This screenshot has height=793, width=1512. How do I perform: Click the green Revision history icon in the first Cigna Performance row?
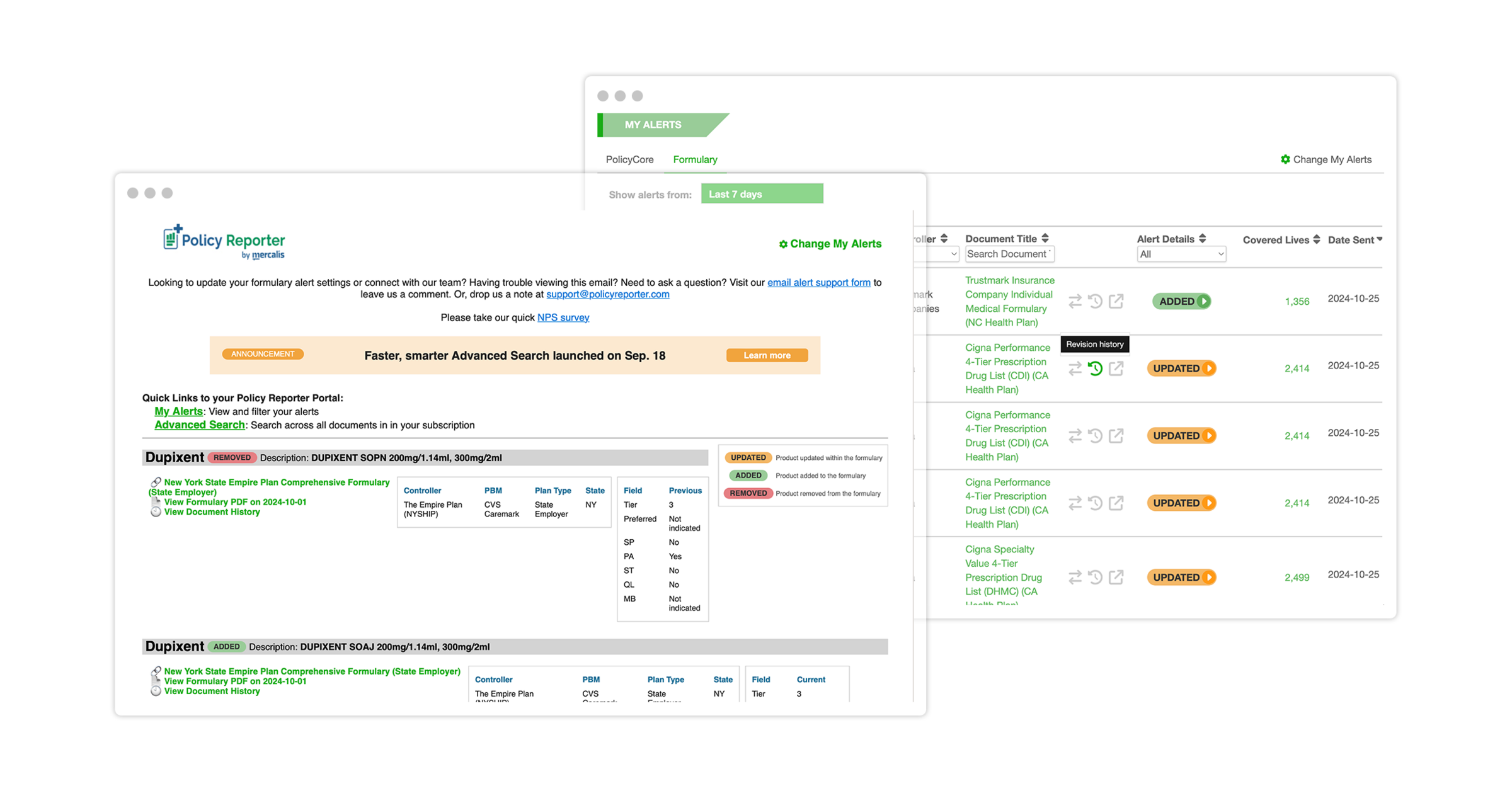coord(1095,368)
